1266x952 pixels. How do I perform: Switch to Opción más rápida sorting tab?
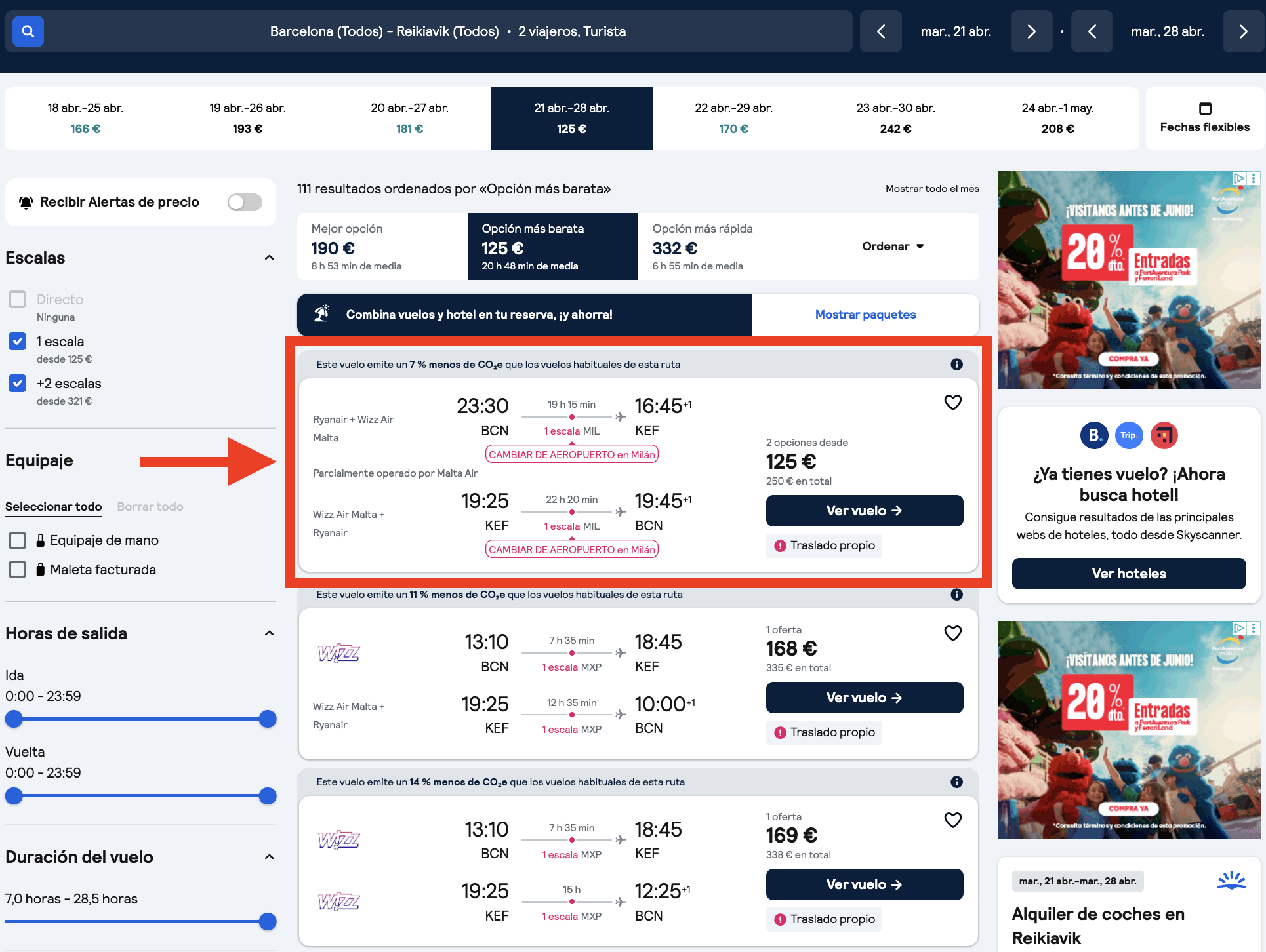pyautogui.click(x=724, y=247)
